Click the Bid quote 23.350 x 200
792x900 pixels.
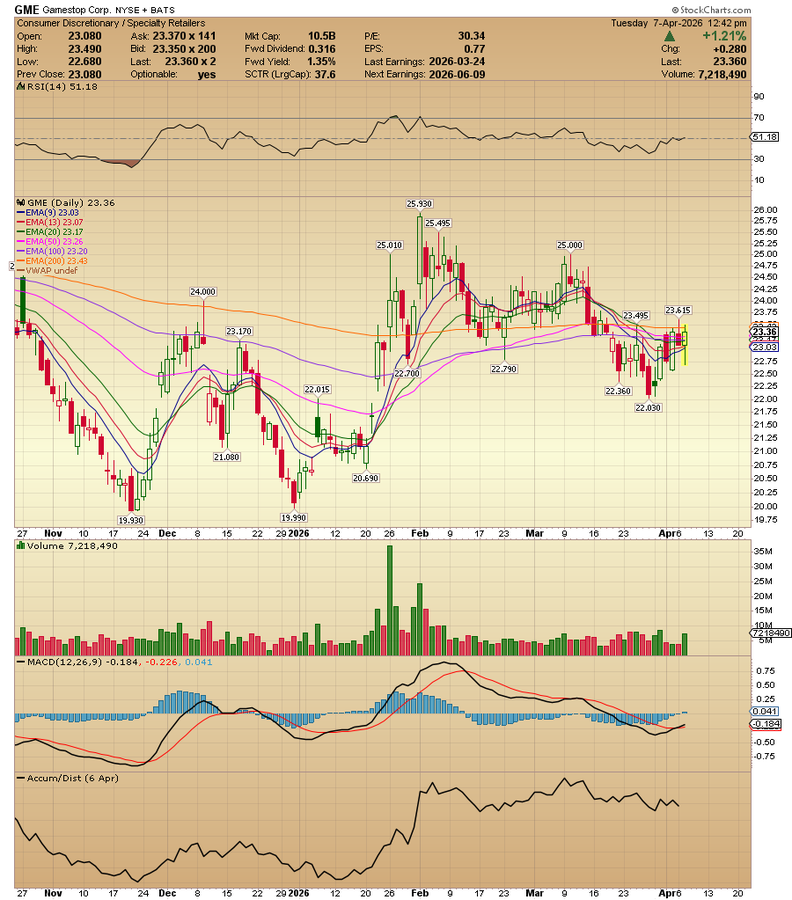coord(184,49)
